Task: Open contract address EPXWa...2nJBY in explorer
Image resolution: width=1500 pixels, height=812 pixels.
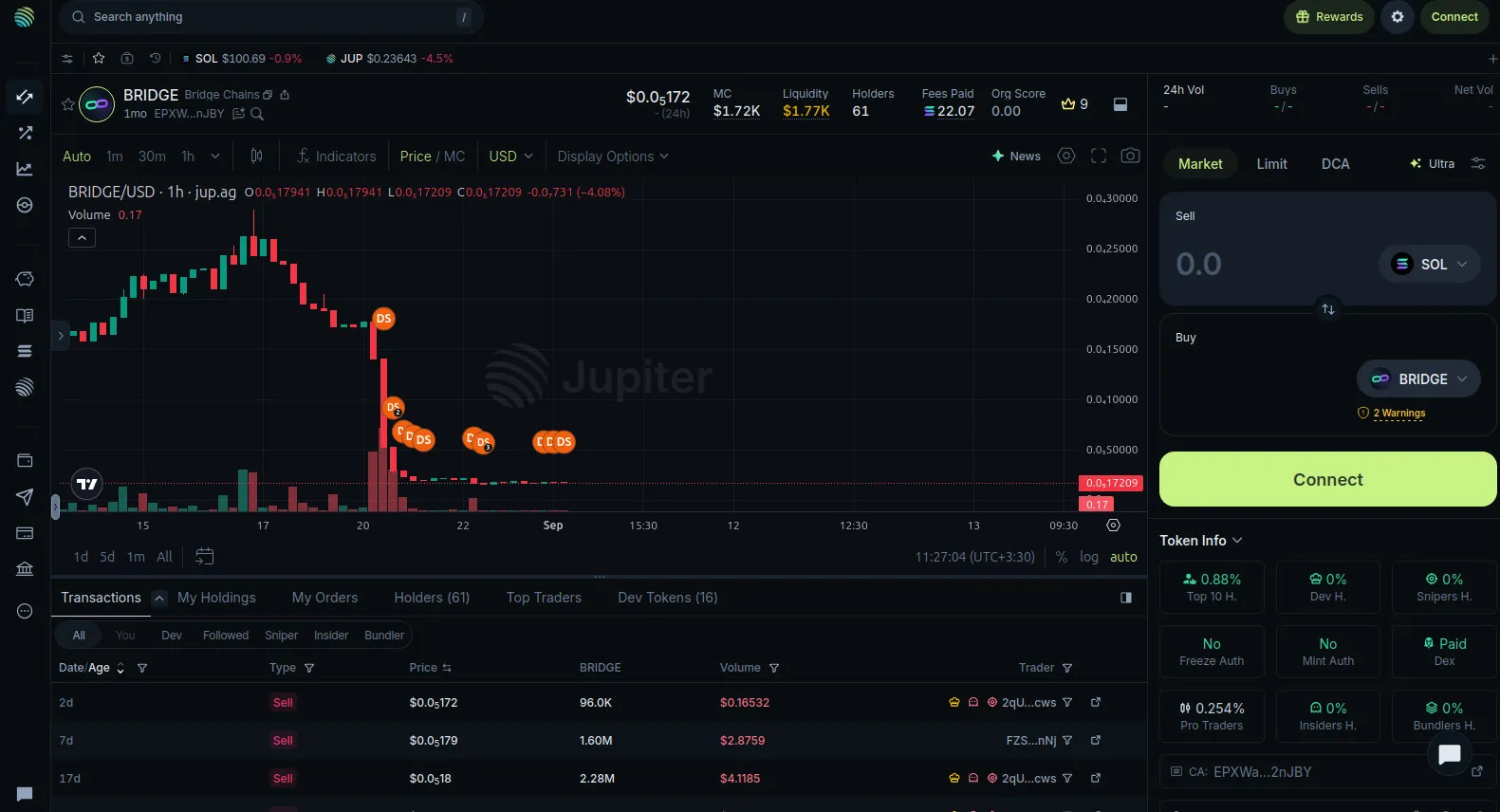Action: click(1476, 772)
